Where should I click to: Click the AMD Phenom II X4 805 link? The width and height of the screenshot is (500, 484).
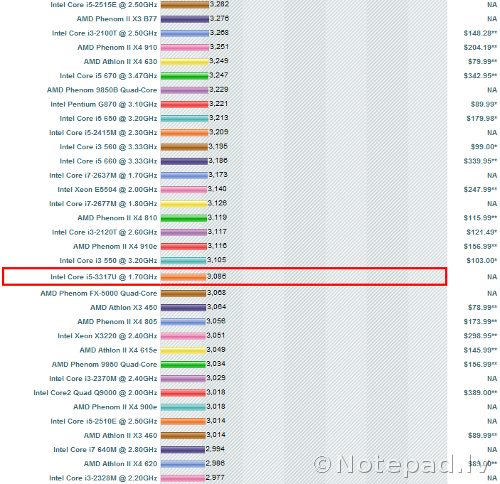pos(117,322)
